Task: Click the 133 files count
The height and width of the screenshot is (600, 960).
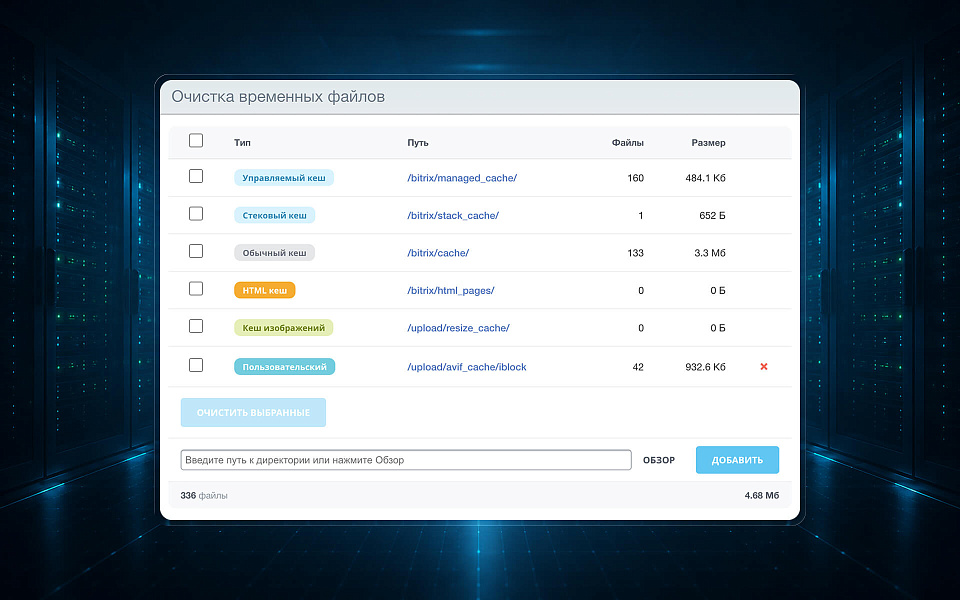Action: click(x=636, y=253)
